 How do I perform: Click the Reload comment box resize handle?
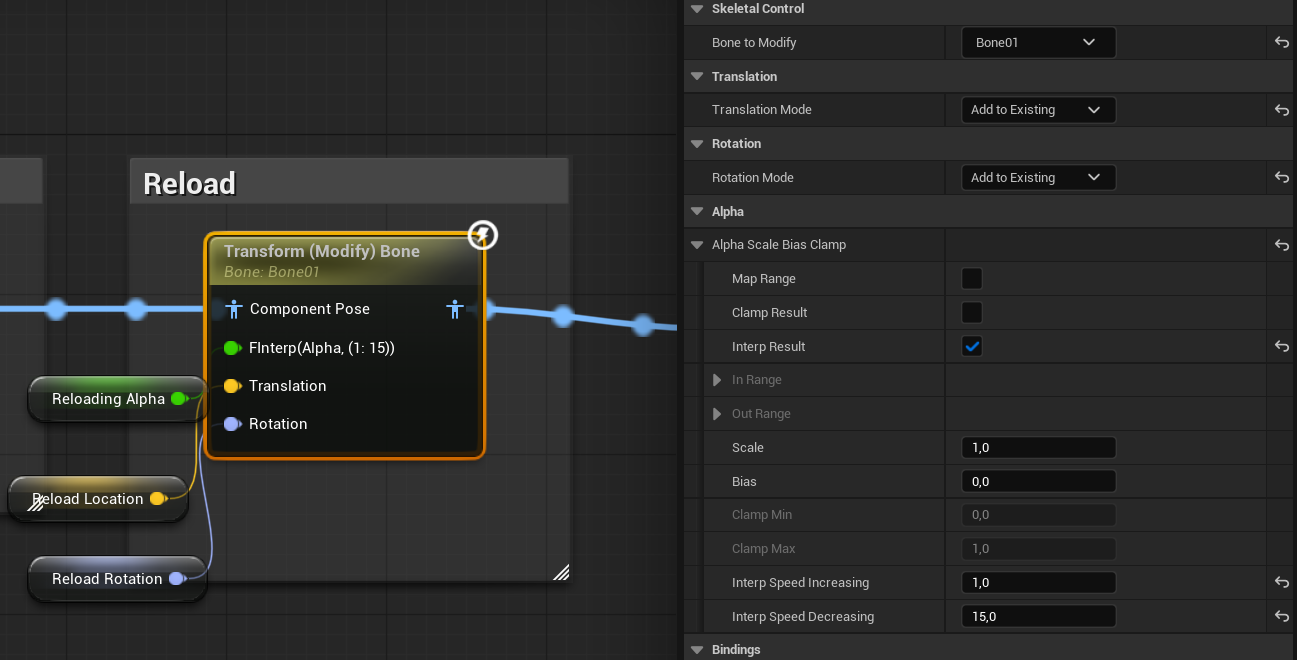(561, 573)
